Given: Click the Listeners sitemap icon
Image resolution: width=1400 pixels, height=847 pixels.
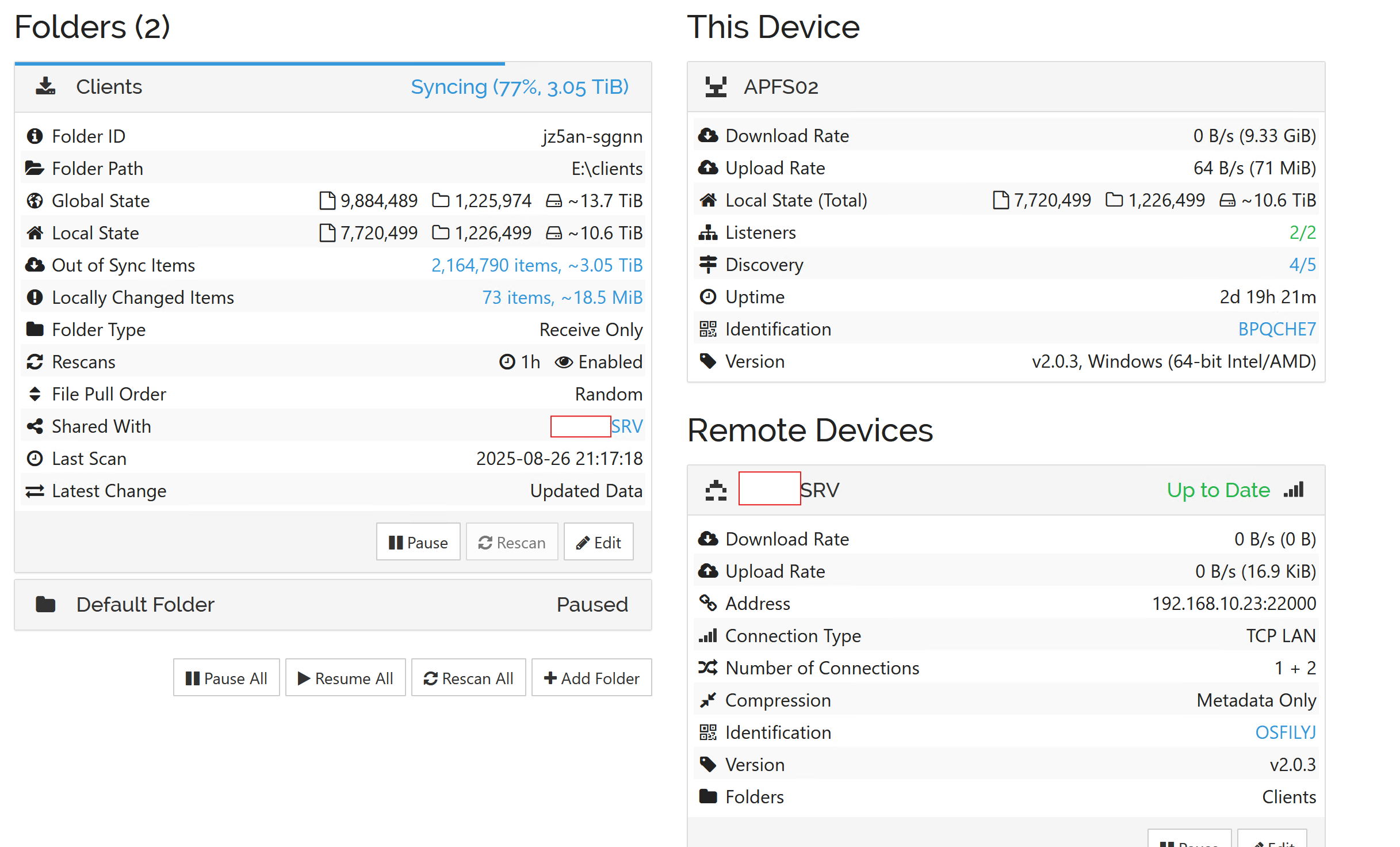Looking at the screenshot, I should click(707, 232).
